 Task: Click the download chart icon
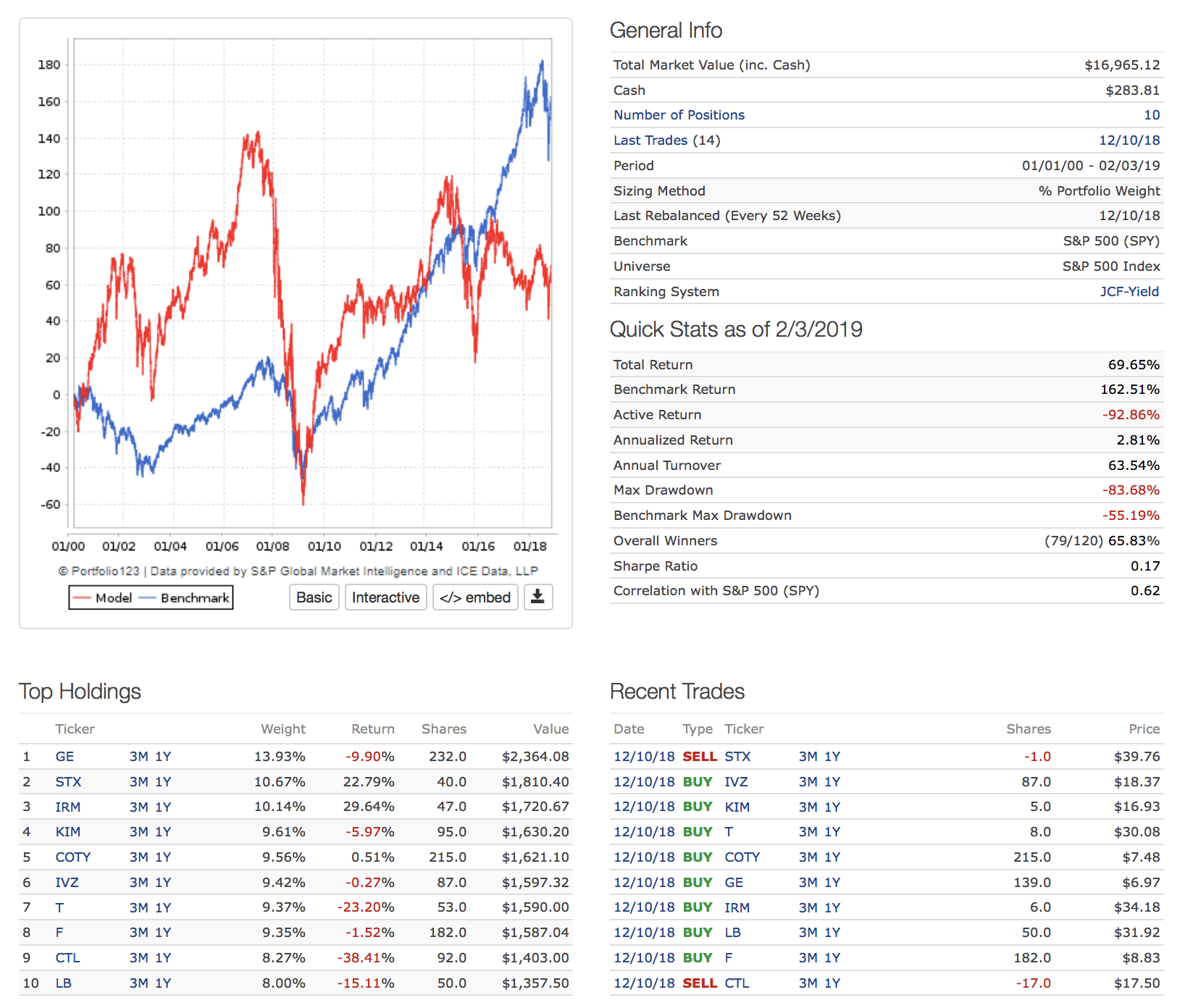pyautogui.click(x=537, y=597)
